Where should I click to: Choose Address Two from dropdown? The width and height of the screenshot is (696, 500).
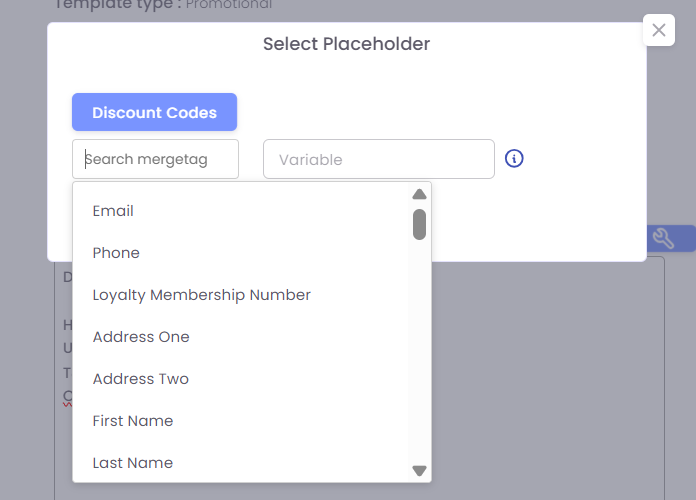[x=141, y=379]
